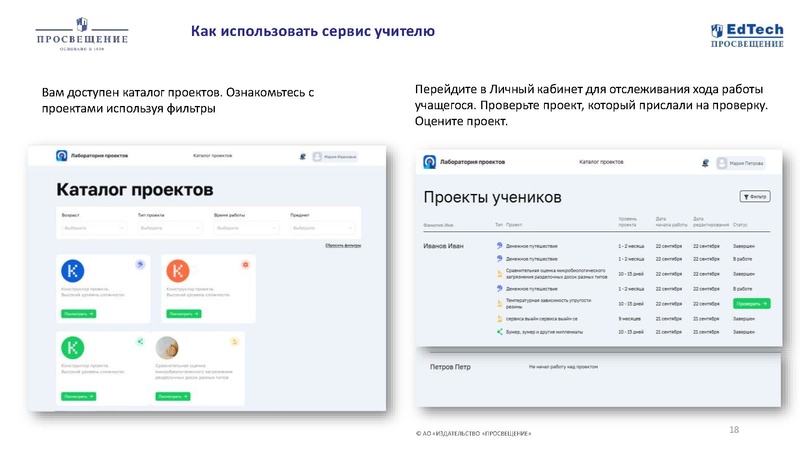
Task: Click the Каталог проектов page heading
Action: (135, 190)
